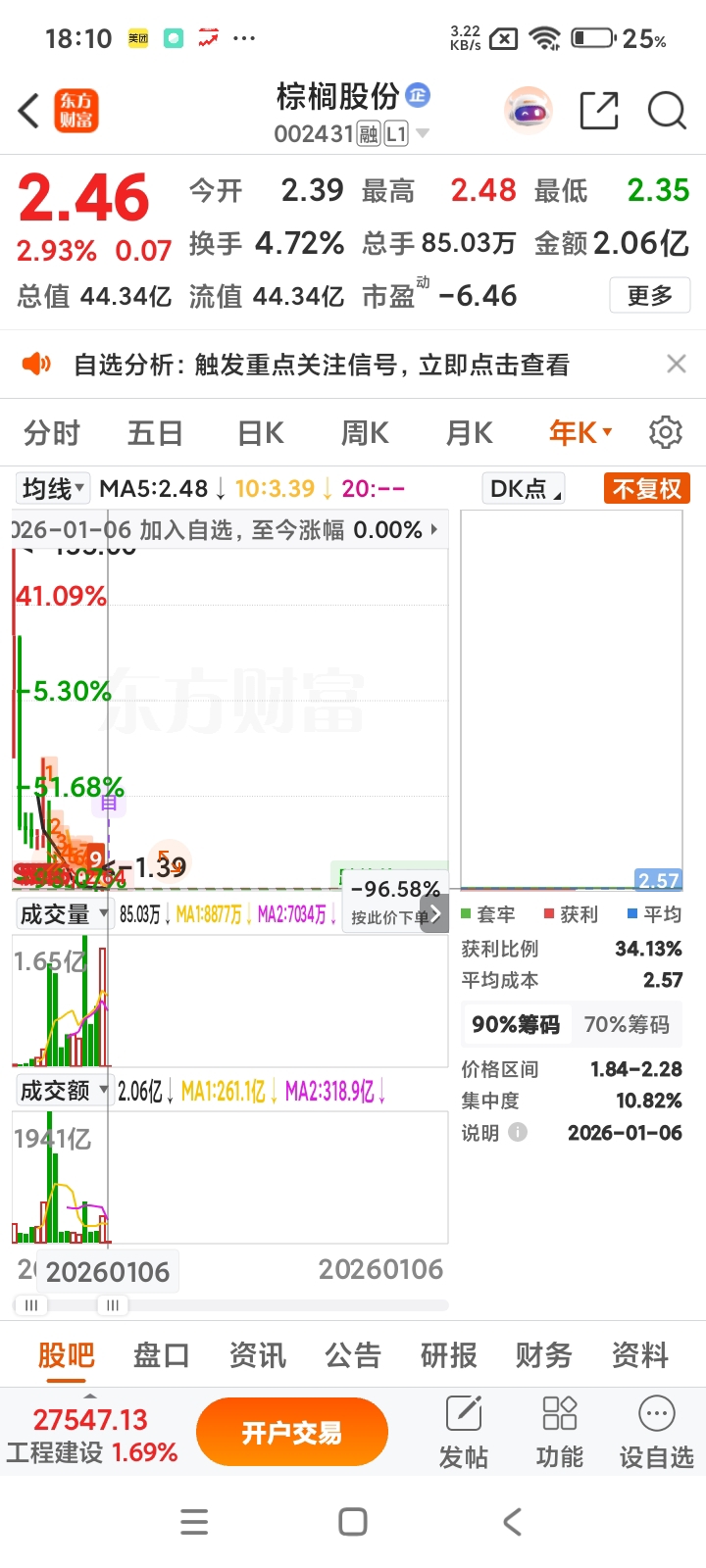Tap the 设自选 add watchlist icon
The image size is (706, 1568).
(656, 1432)
